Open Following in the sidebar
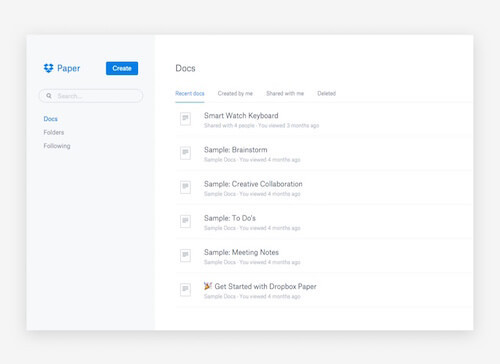Image resolution: width=500 pixels, height=364 pixels. pos(57,146)
